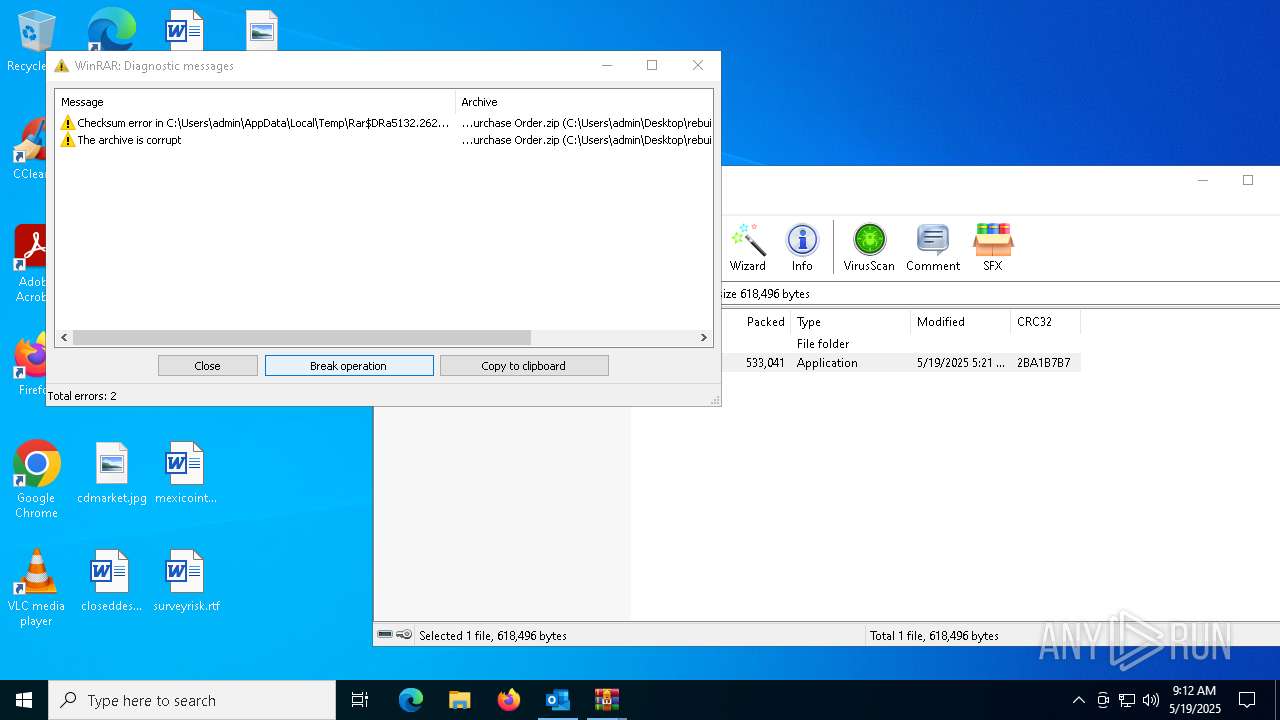Click the Info toolbar icon in WinRAR
The image size is (1280, 720).
click(x=802, y=247)
